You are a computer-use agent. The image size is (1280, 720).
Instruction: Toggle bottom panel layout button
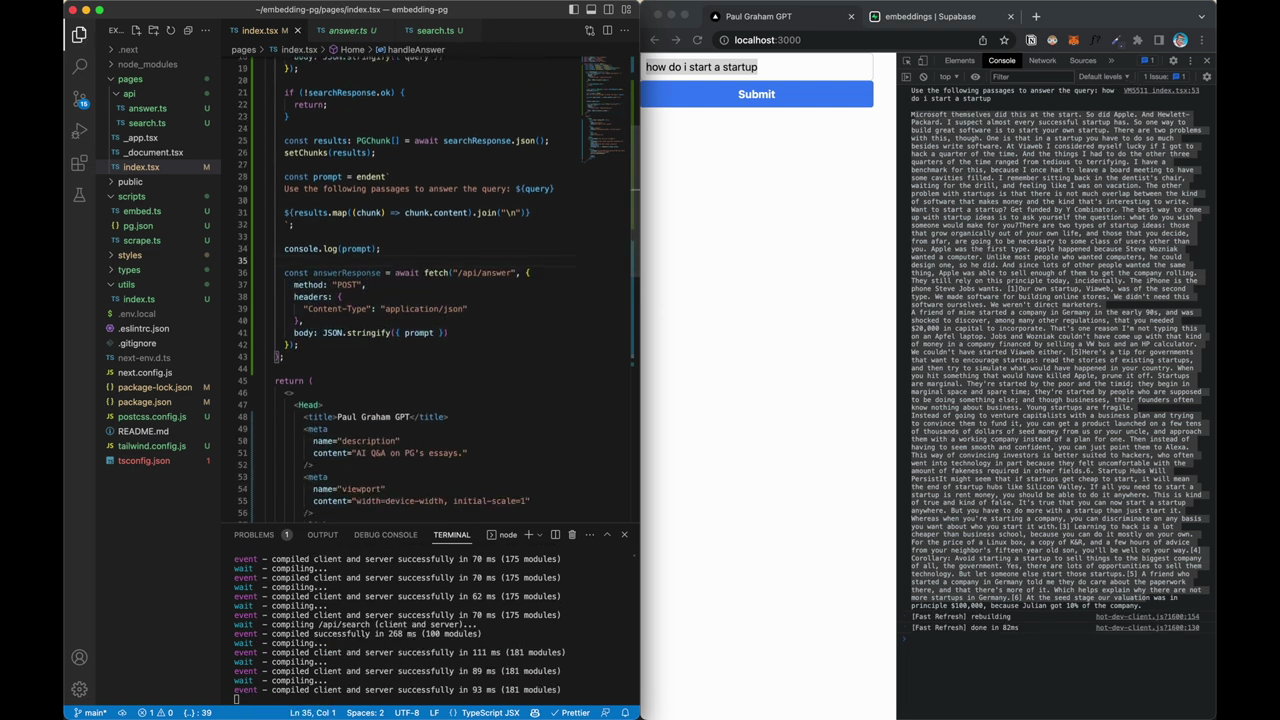tap(593, 9)
